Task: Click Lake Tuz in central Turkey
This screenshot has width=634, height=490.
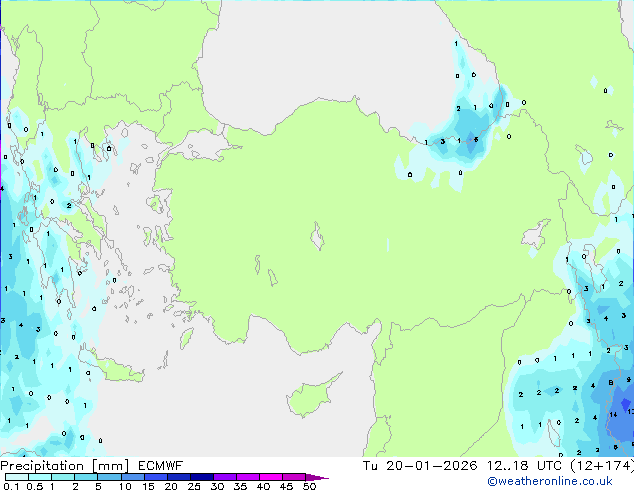Action: [318, 237]
